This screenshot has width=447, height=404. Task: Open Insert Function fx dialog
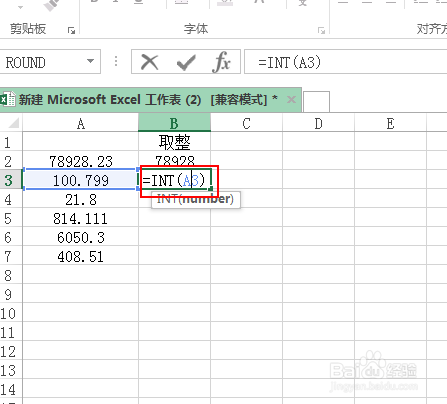[222, 62]
